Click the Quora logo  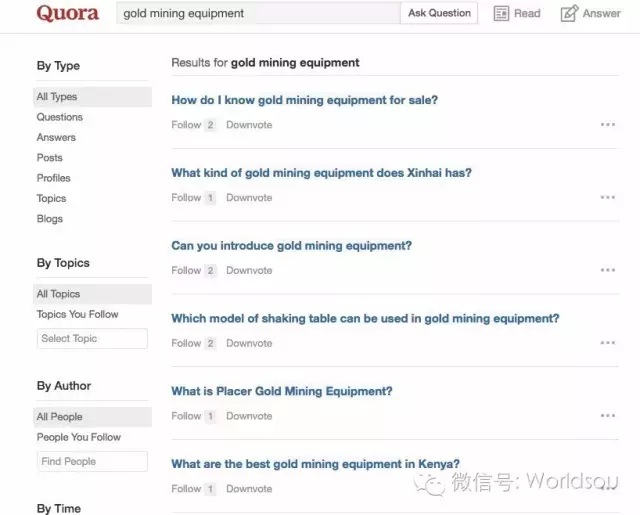[68, 13]
